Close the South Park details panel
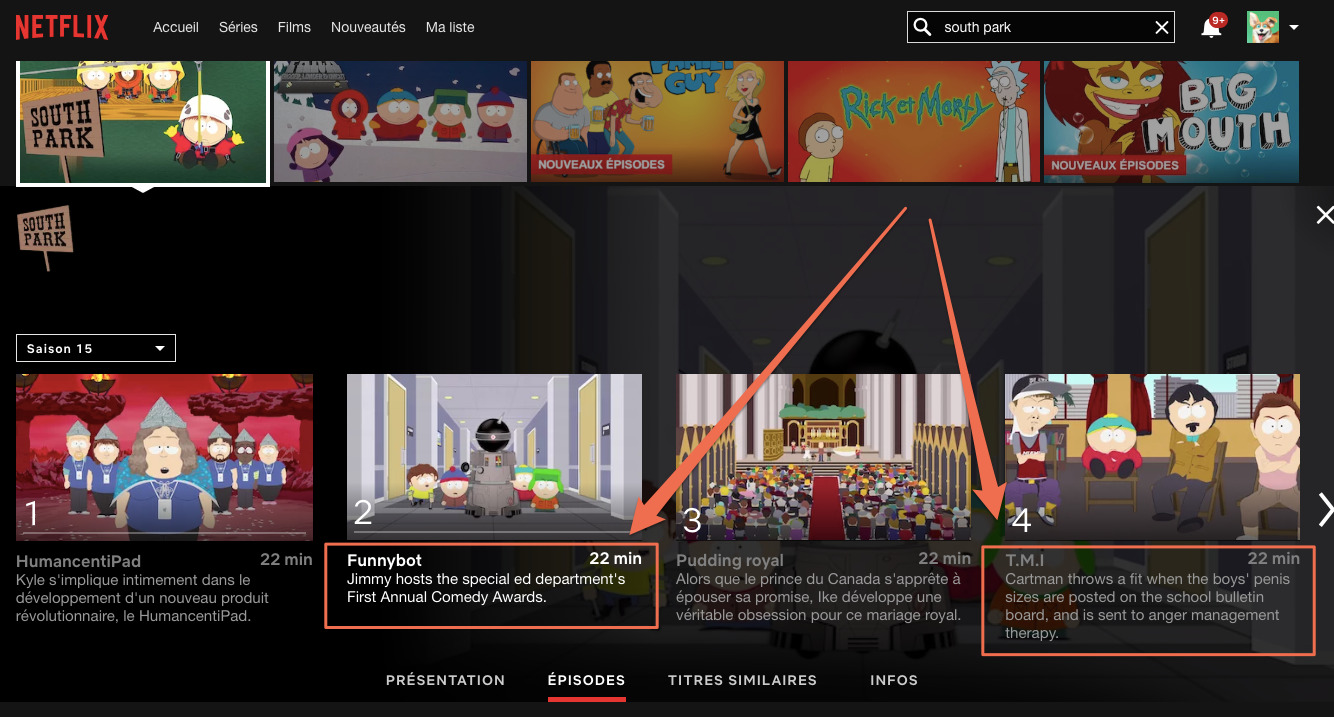 1324,214
